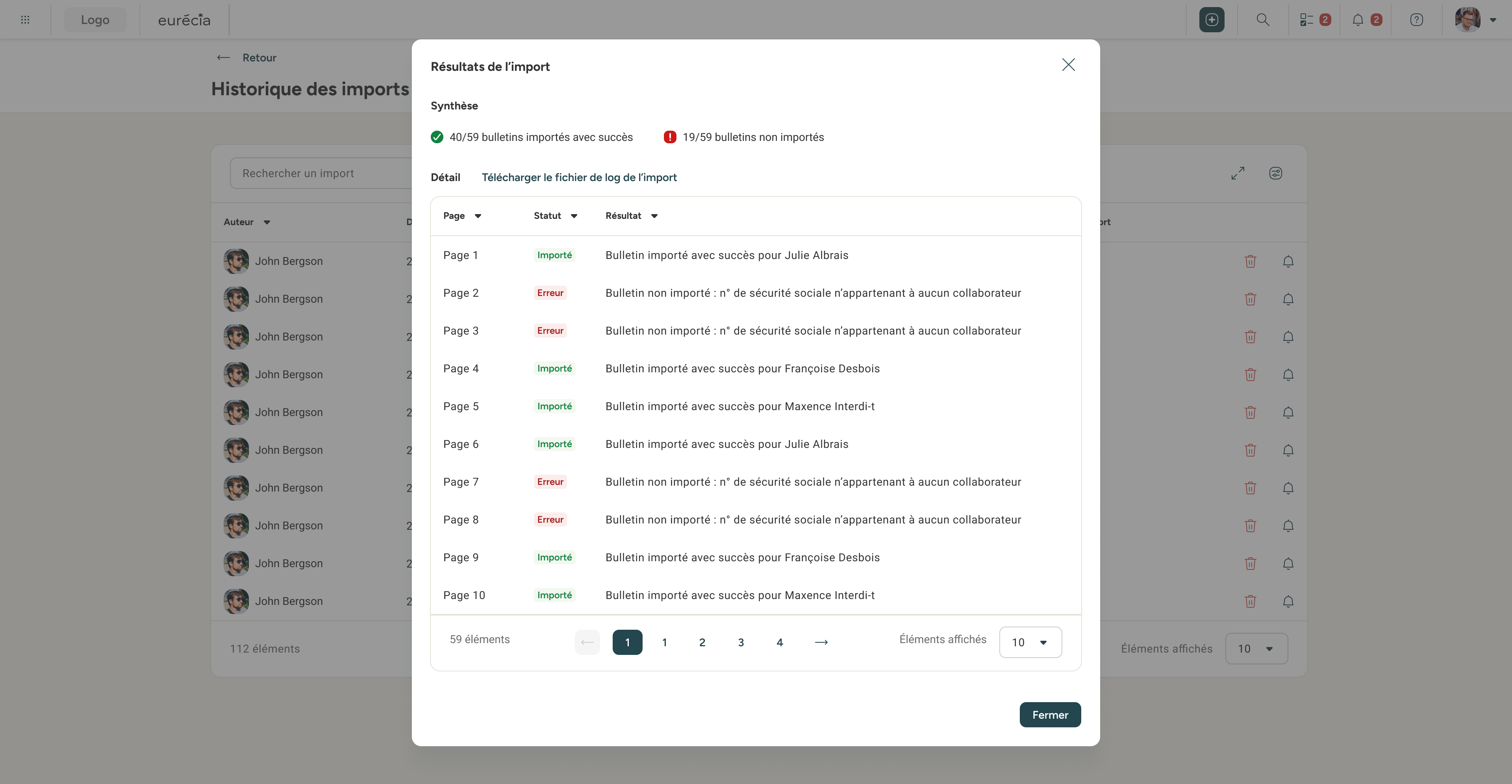
Task: Download the import log file link
Action: tap(579, 177)
